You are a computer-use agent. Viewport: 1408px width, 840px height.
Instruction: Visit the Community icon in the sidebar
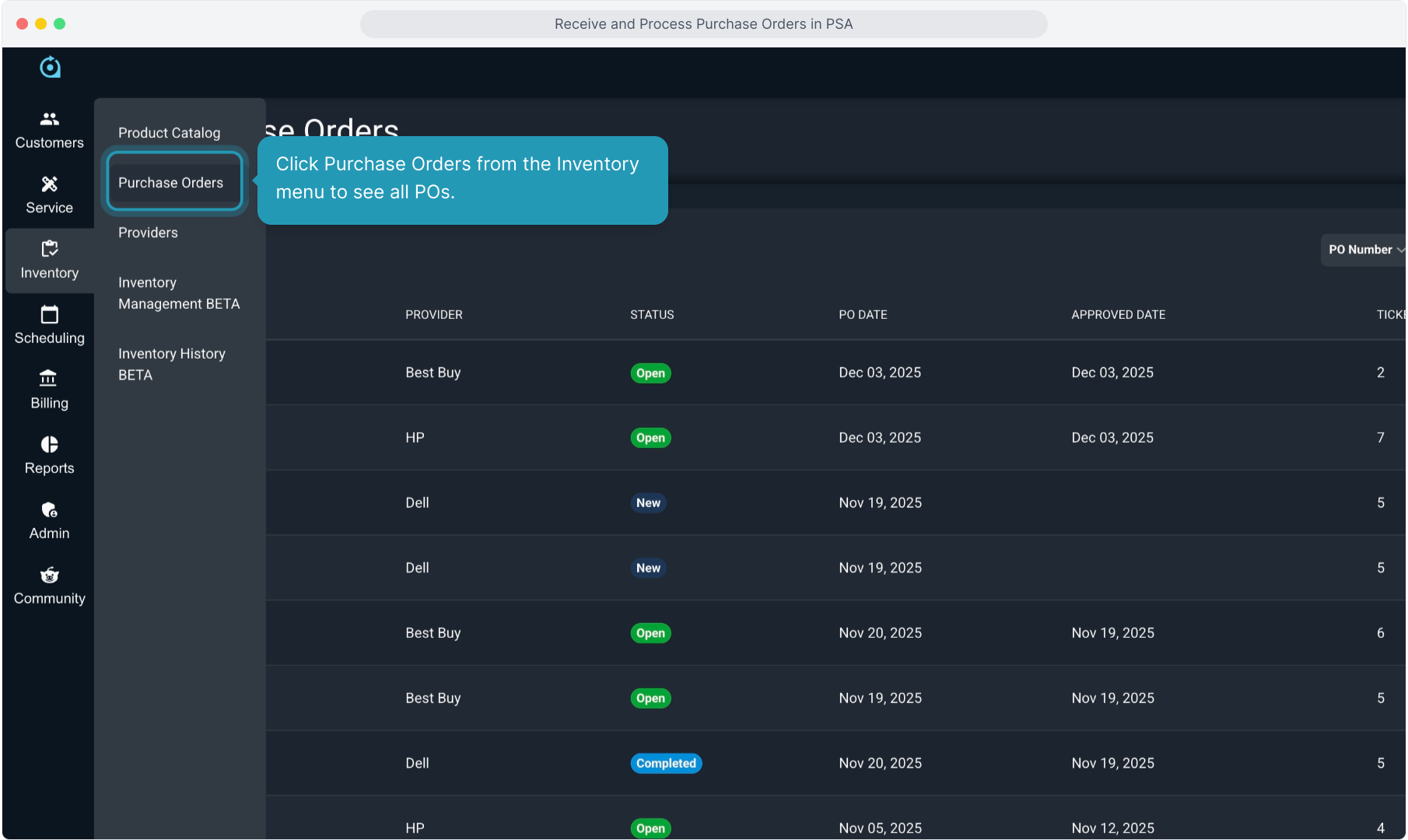coord(50,575)
